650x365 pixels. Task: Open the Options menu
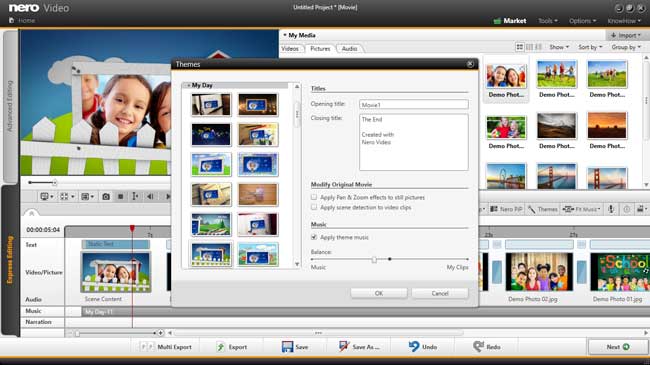582,21
